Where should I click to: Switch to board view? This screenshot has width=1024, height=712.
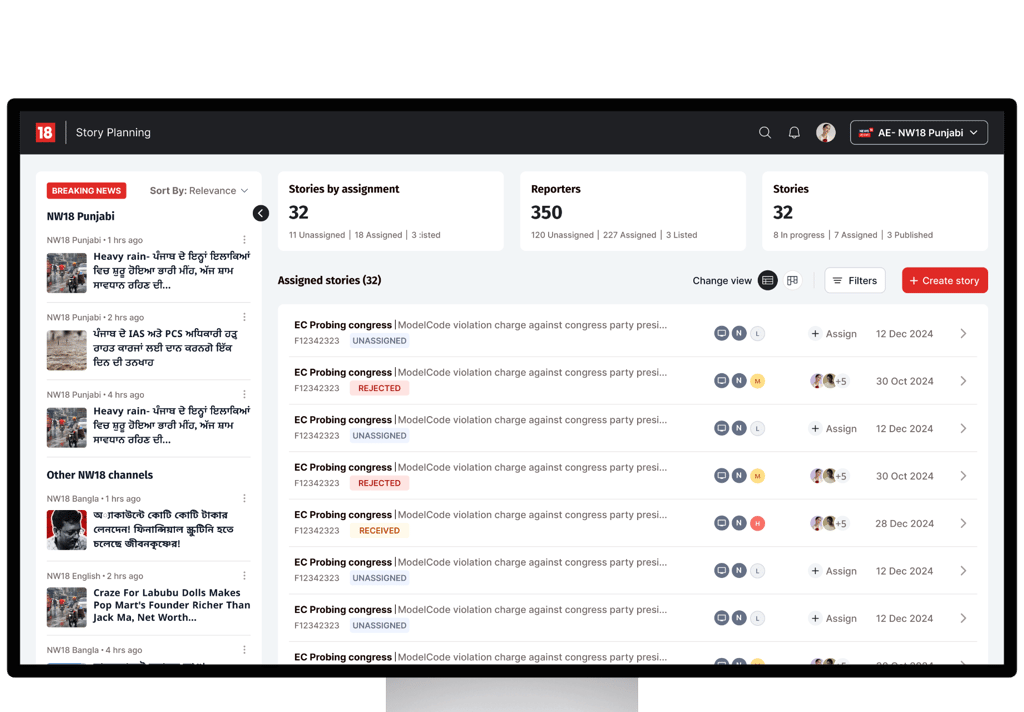pos(792,280)
